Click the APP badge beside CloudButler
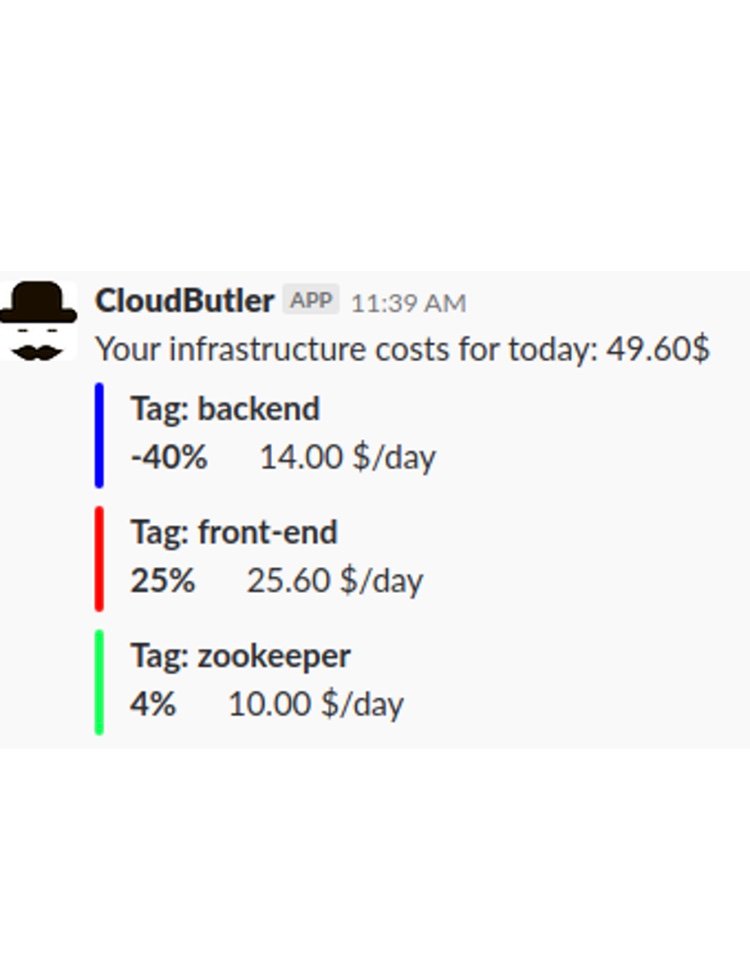Viewport: 750px width, 969px height. pyautogui.click(x=311, y=300)
